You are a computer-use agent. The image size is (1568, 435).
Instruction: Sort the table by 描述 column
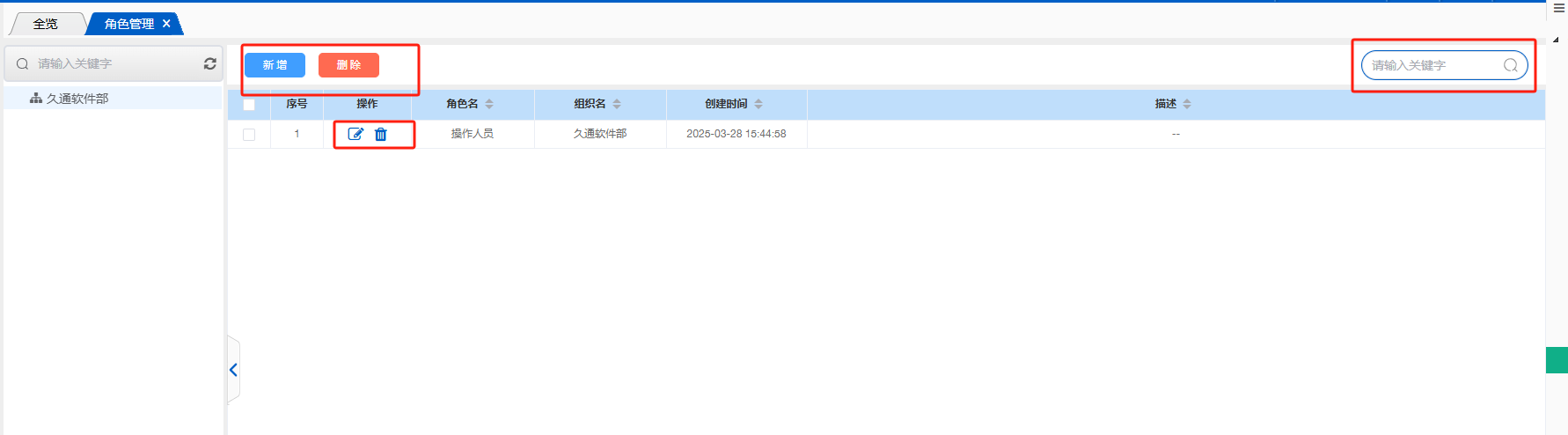tap(1187, 104)
